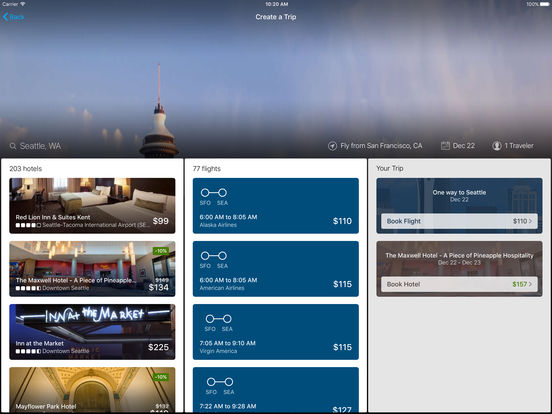Screen dimensions: 552x414
Task: Open the 1 Traveler selector
Action: [x=513, y=146]
